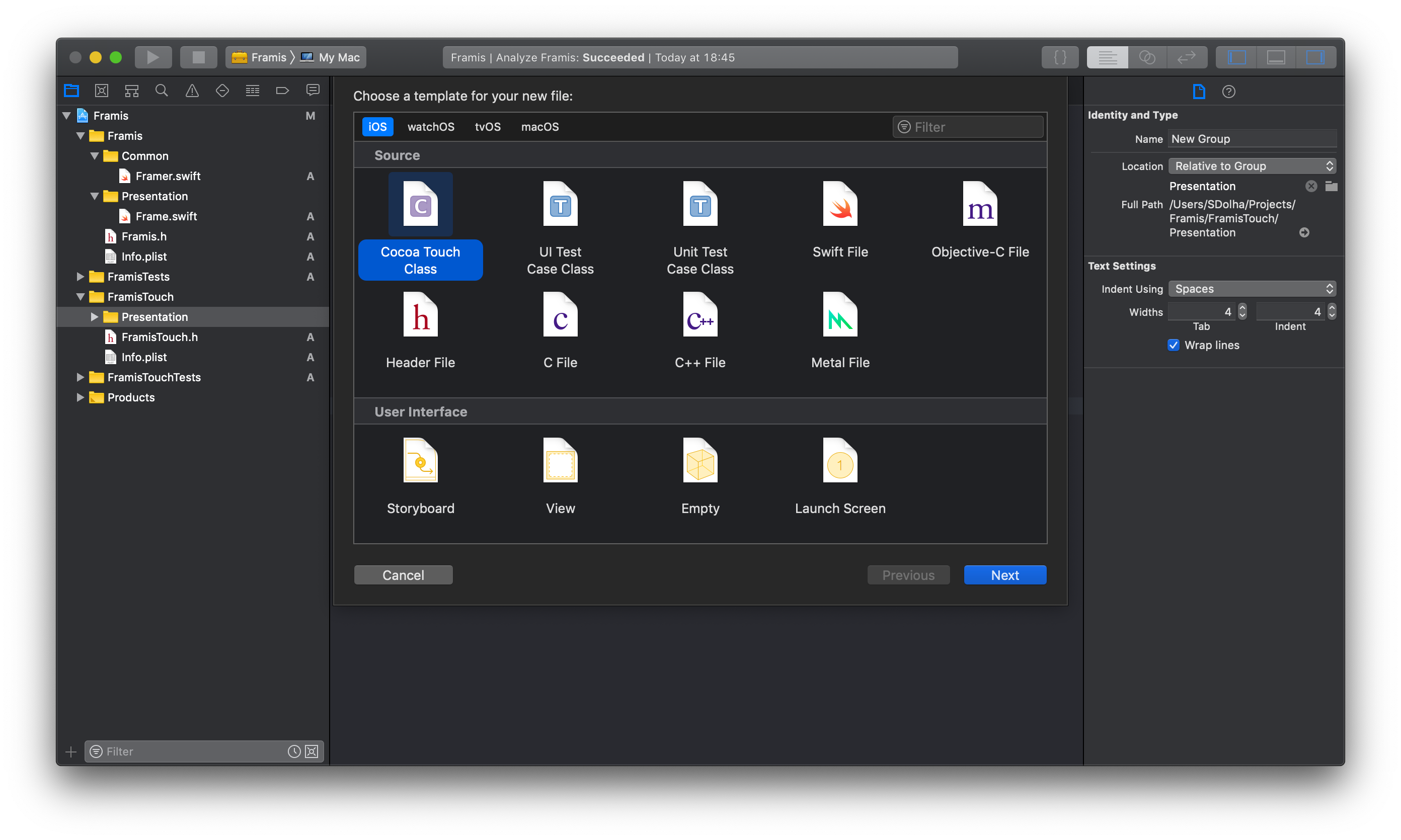Screen dimensions: 1401x840
Task: Toggle the debug area visibility
Action: tap(1276, 57)
